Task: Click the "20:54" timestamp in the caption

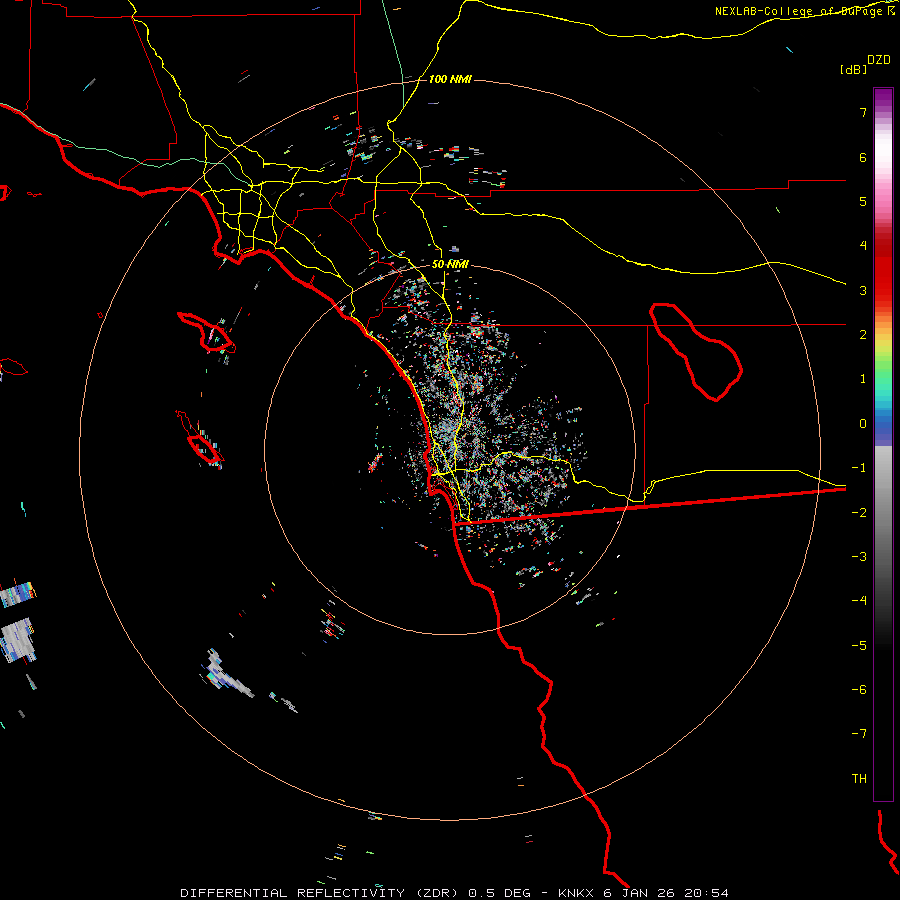Action: click(x=706, y=893)
